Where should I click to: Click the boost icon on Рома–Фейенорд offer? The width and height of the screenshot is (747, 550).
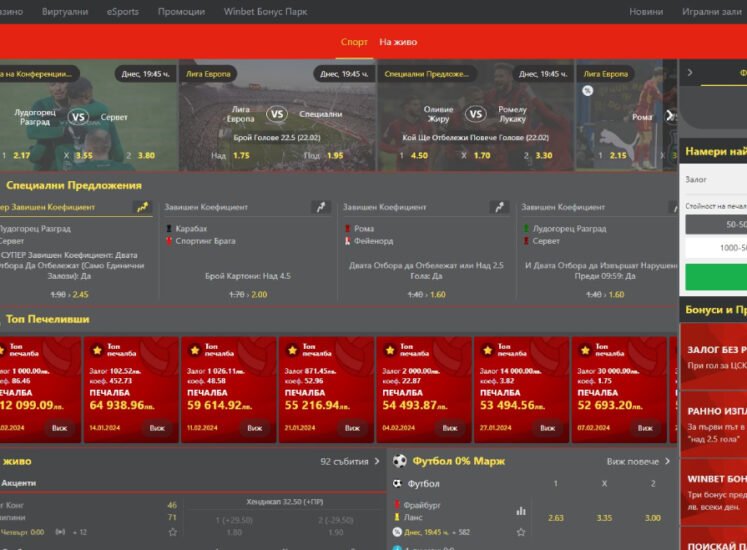pyautogui.click(x=498, y=207)
